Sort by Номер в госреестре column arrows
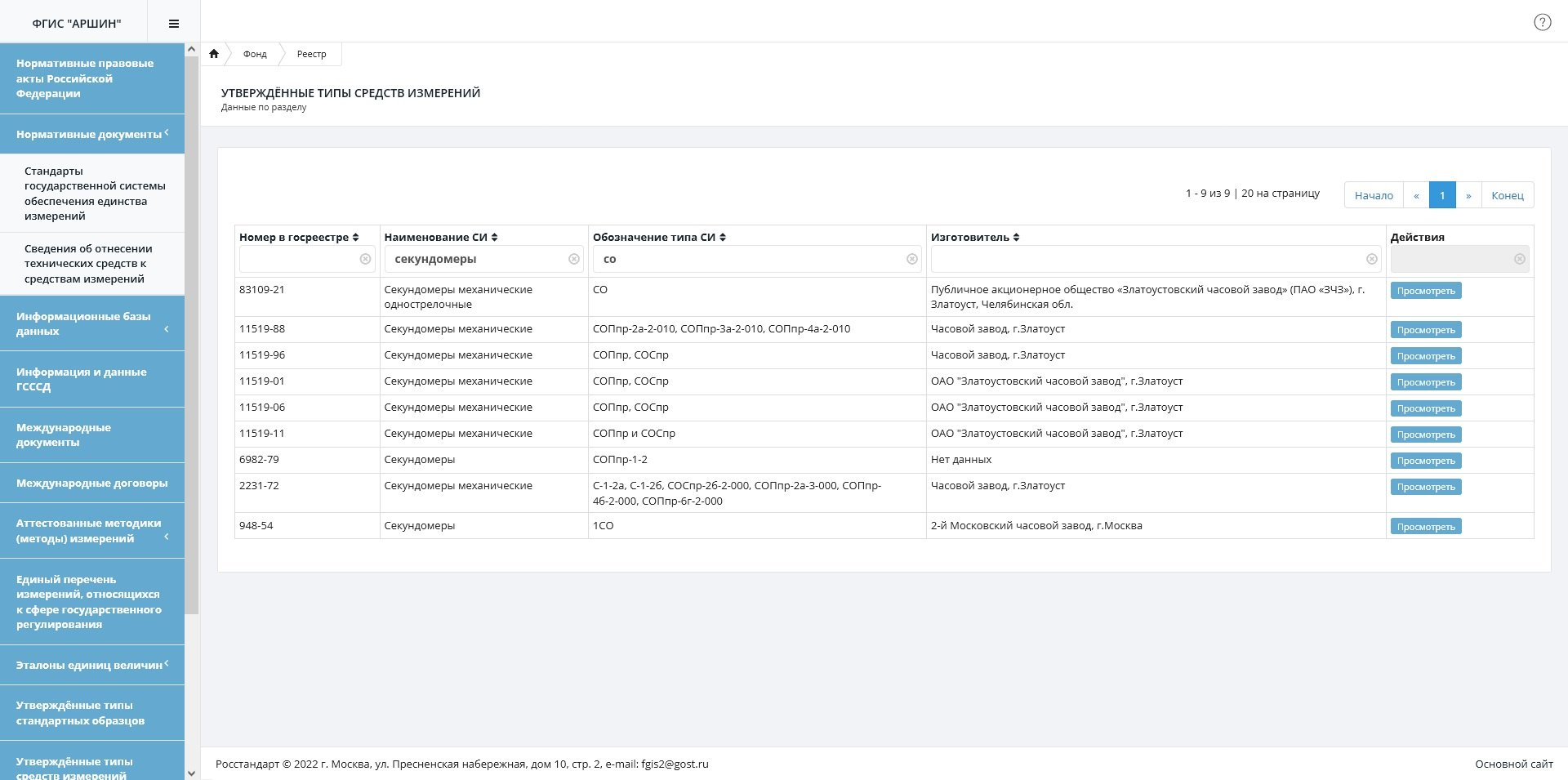The image size is (1568, 780). tap(355, 238)
